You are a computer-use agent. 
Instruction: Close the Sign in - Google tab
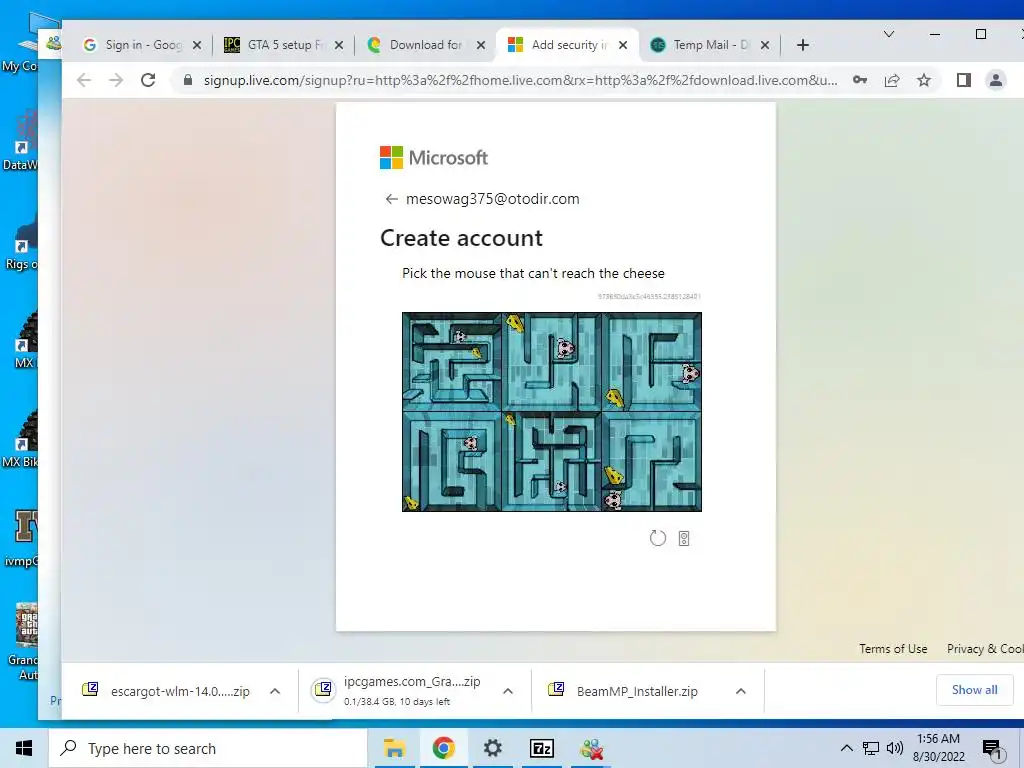pos(197,45)
